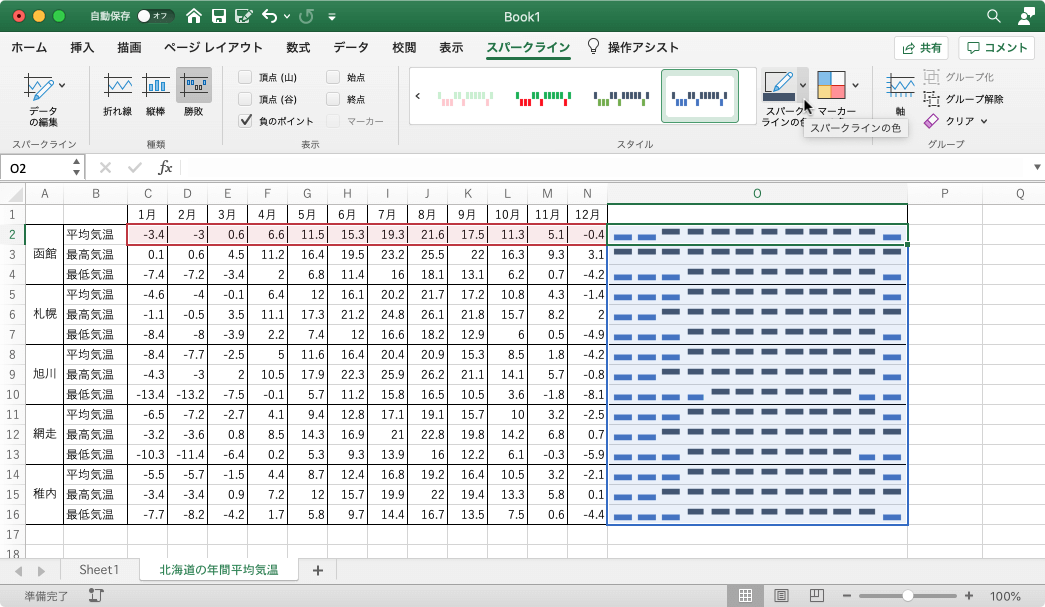Open the 挿入 tab

click(x=82, y=47)
